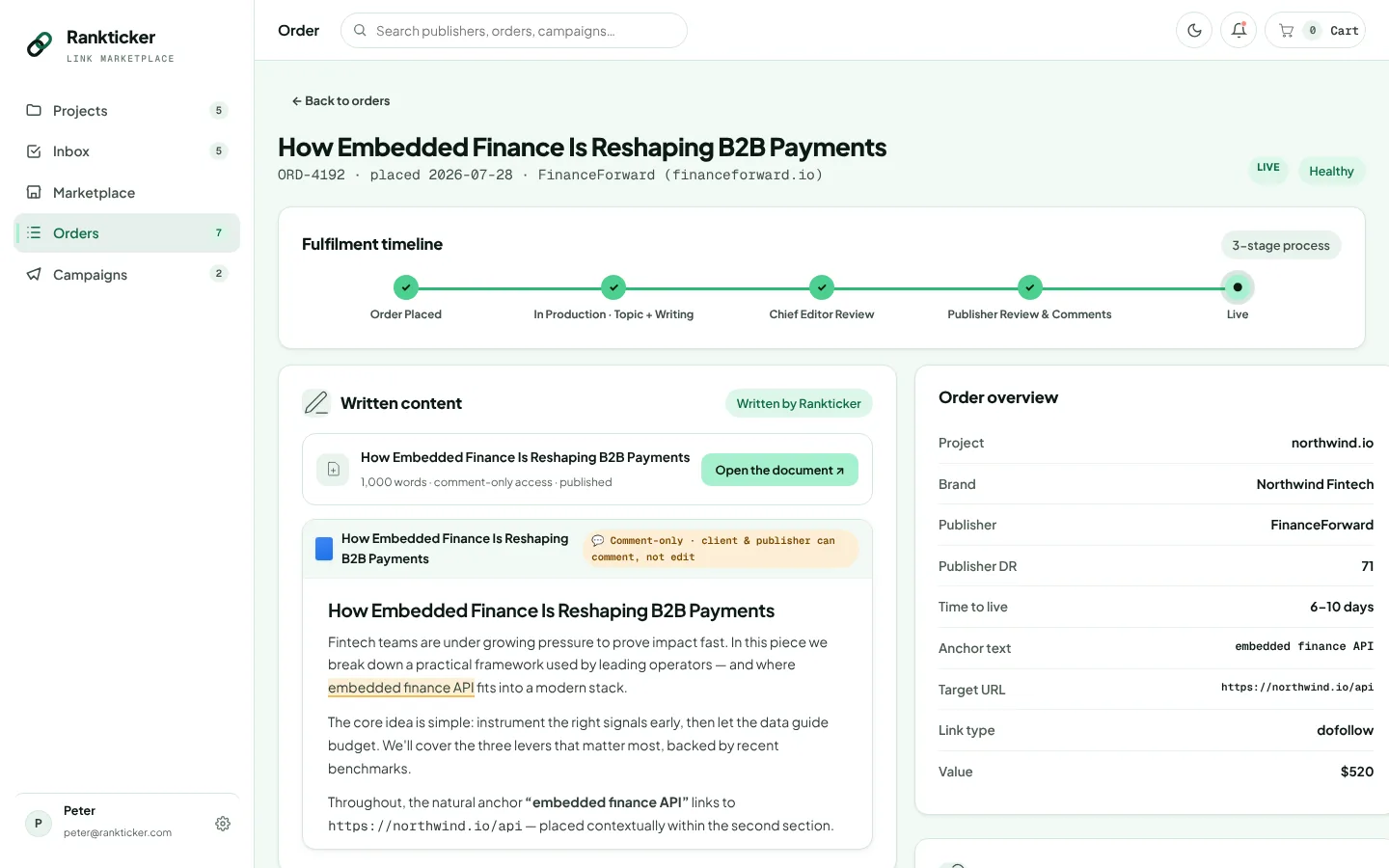
Task: Click the LIVE status badge
Action: point(1268,169)
